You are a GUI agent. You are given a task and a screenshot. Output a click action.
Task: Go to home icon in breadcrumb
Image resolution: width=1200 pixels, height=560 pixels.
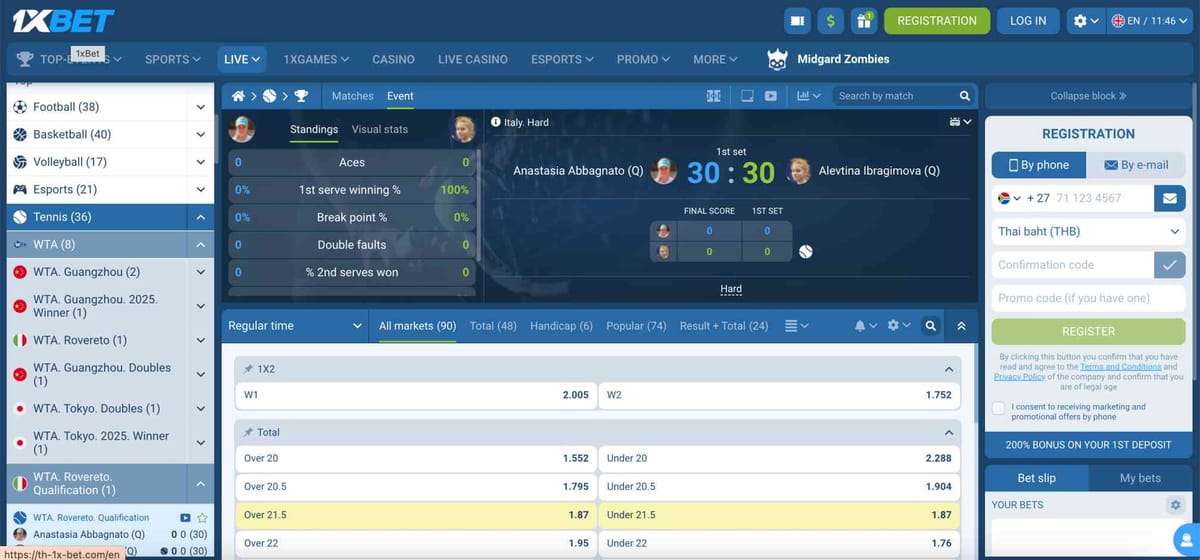point(238,96)
